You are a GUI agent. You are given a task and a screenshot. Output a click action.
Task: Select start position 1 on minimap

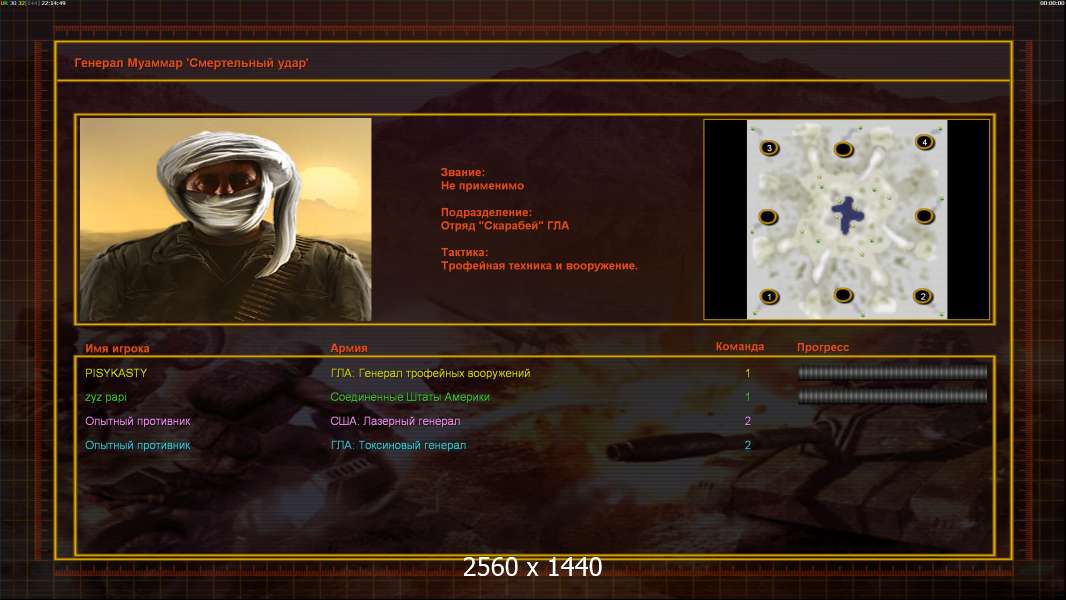[769, 296]
